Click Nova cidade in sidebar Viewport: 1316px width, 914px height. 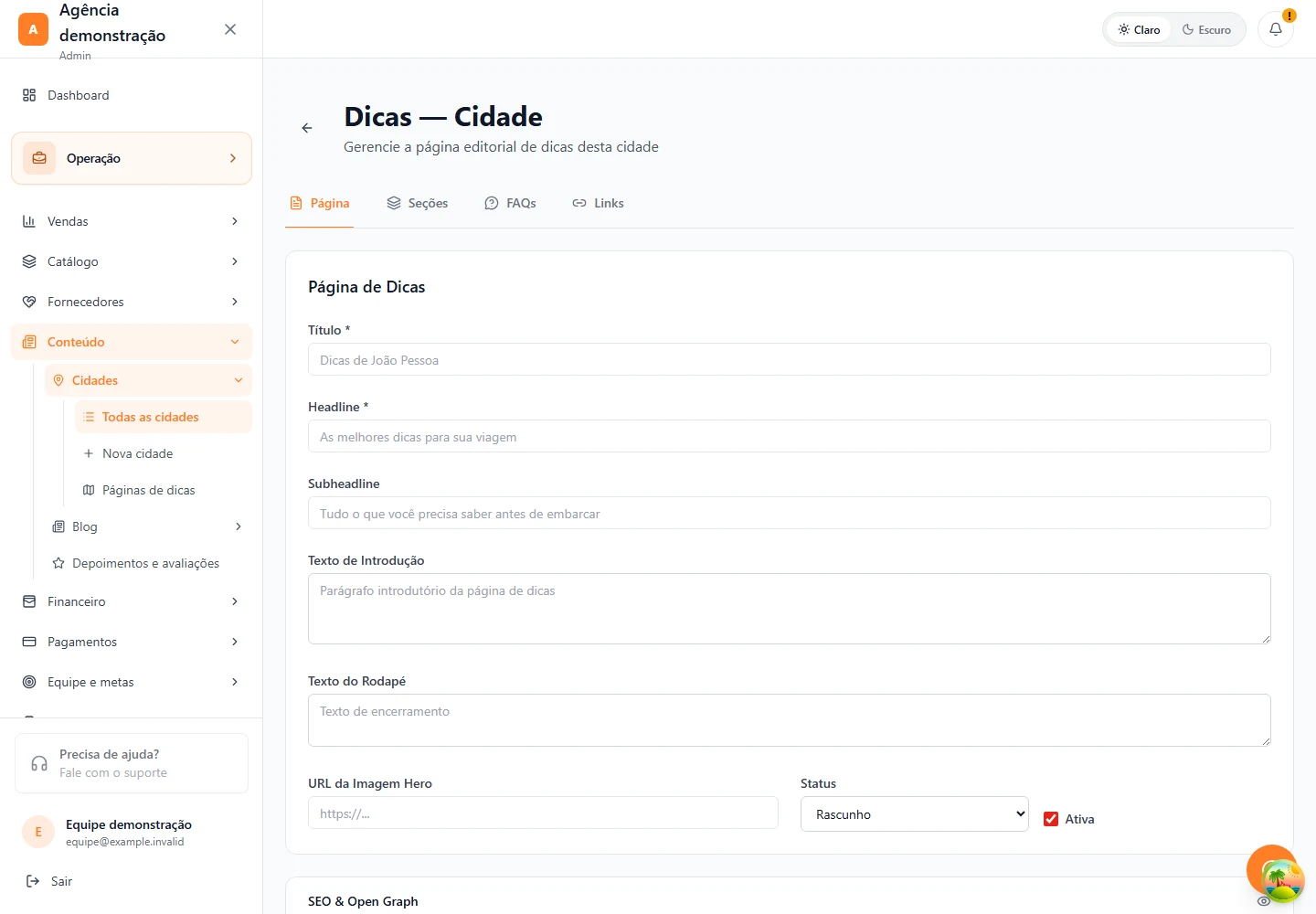coord(164,453)
